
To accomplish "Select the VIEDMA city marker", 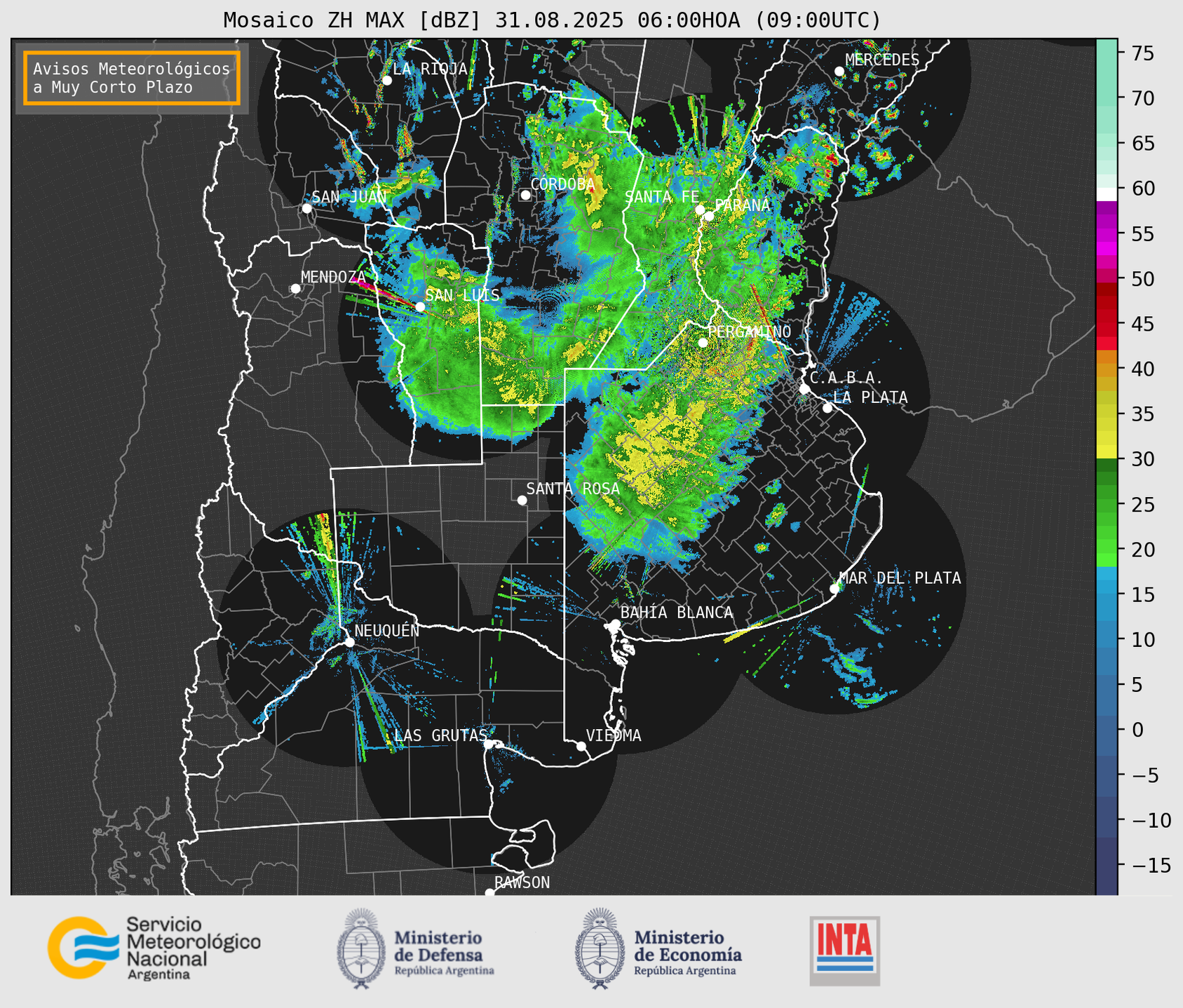I will tap(581, 746).
